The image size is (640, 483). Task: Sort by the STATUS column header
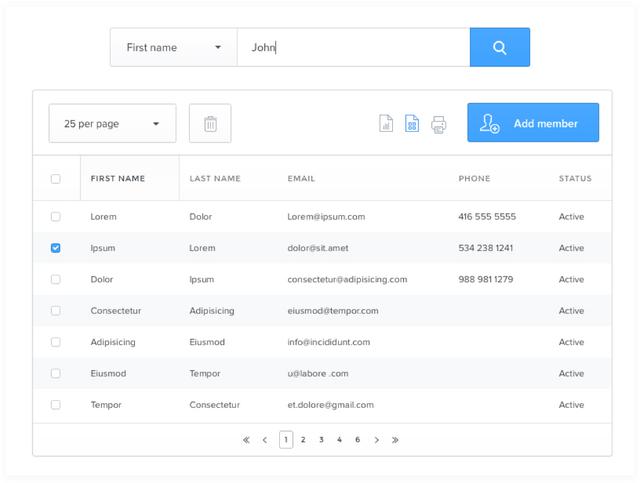tap(575, 179)
